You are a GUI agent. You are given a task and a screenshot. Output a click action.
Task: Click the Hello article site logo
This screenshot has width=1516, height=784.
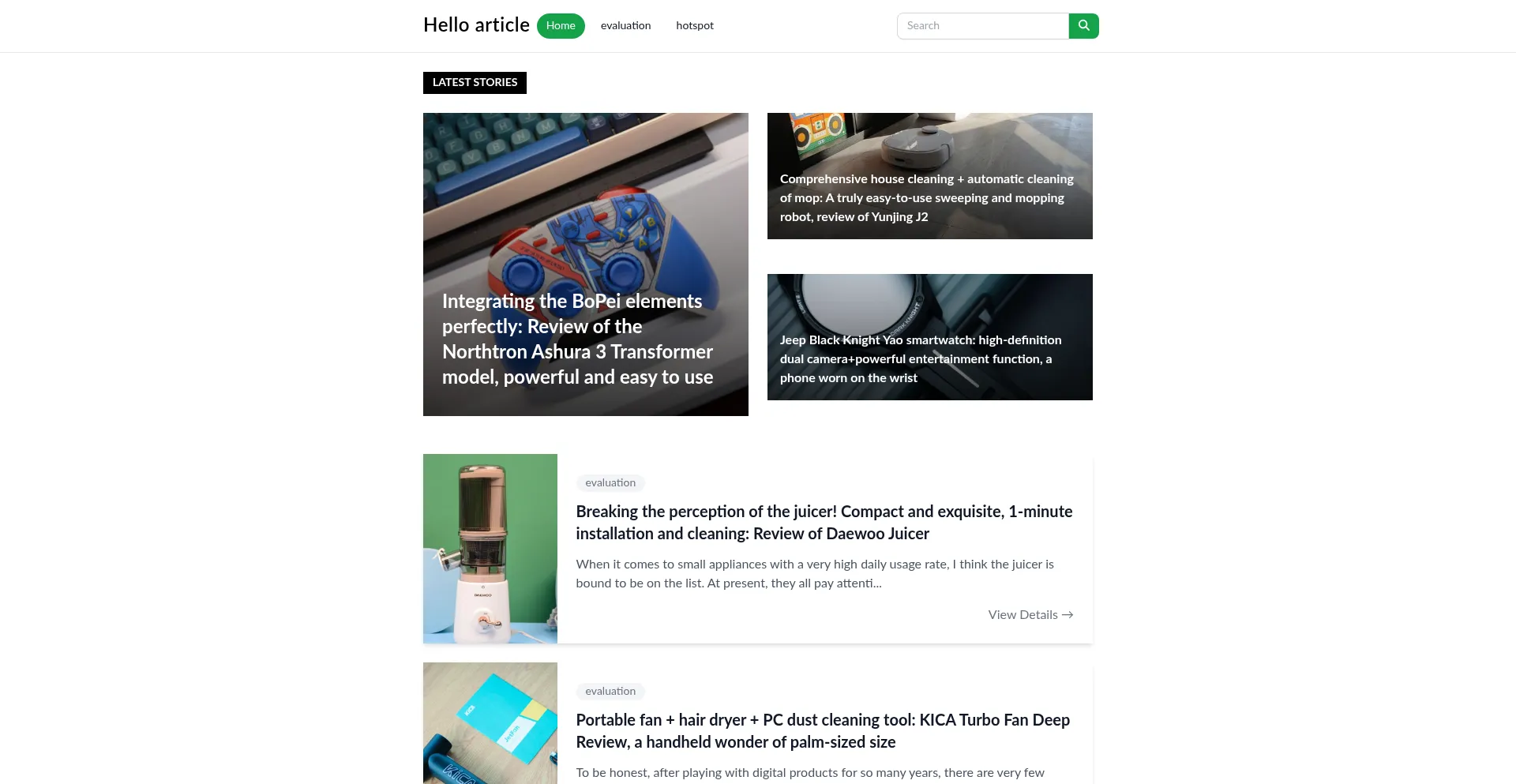click(476, 25)
